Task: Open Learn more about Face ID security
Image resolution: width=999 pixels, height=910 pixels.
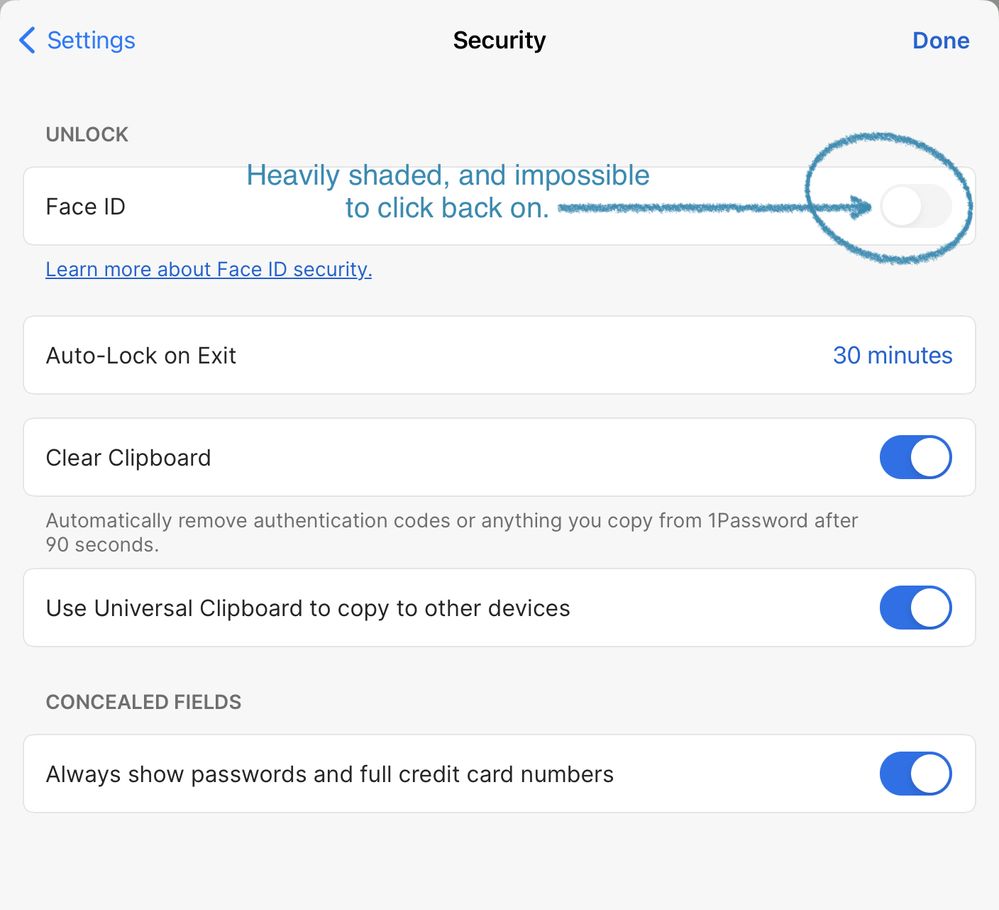Action: [x=209, y=270]
